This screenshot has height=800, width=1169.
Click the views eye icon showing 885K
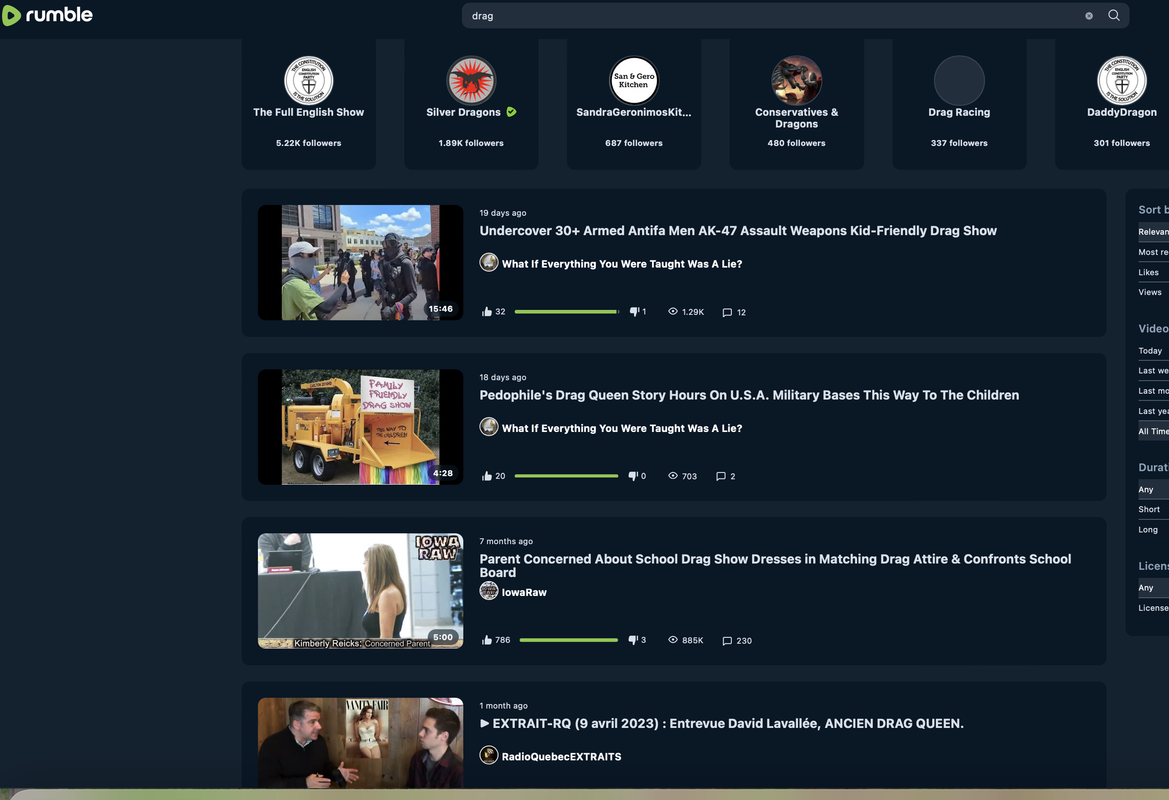coord(672,640)
